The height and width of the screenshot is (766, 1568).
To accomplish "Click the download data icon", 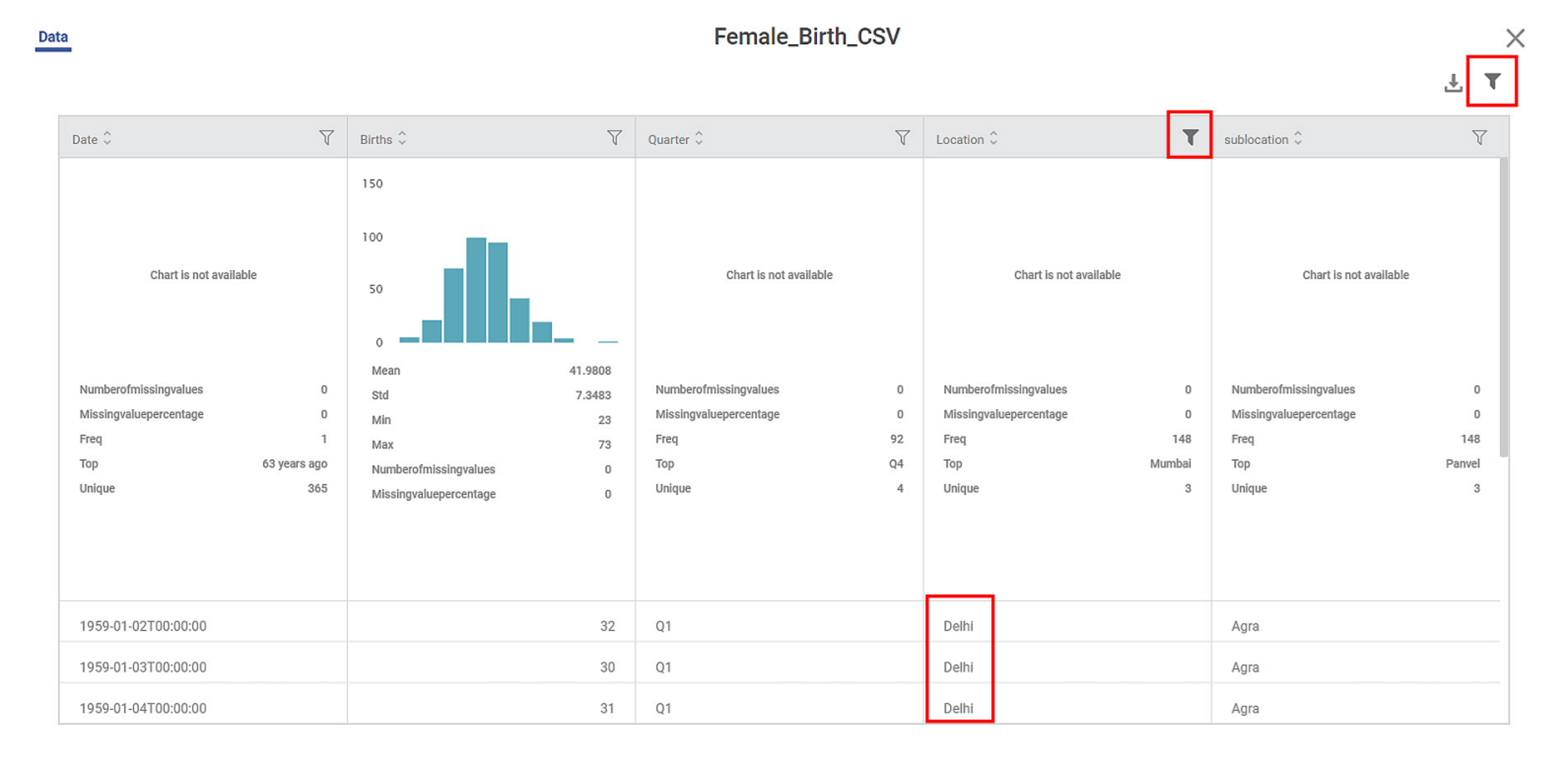I will [x=1453, y=83].
